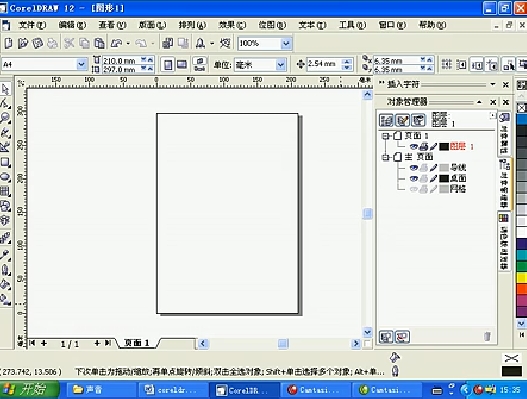Viewport: 527px width, 399px height.
Task: Switch to the 页面 1 page tab
Action: pos(136,343)
